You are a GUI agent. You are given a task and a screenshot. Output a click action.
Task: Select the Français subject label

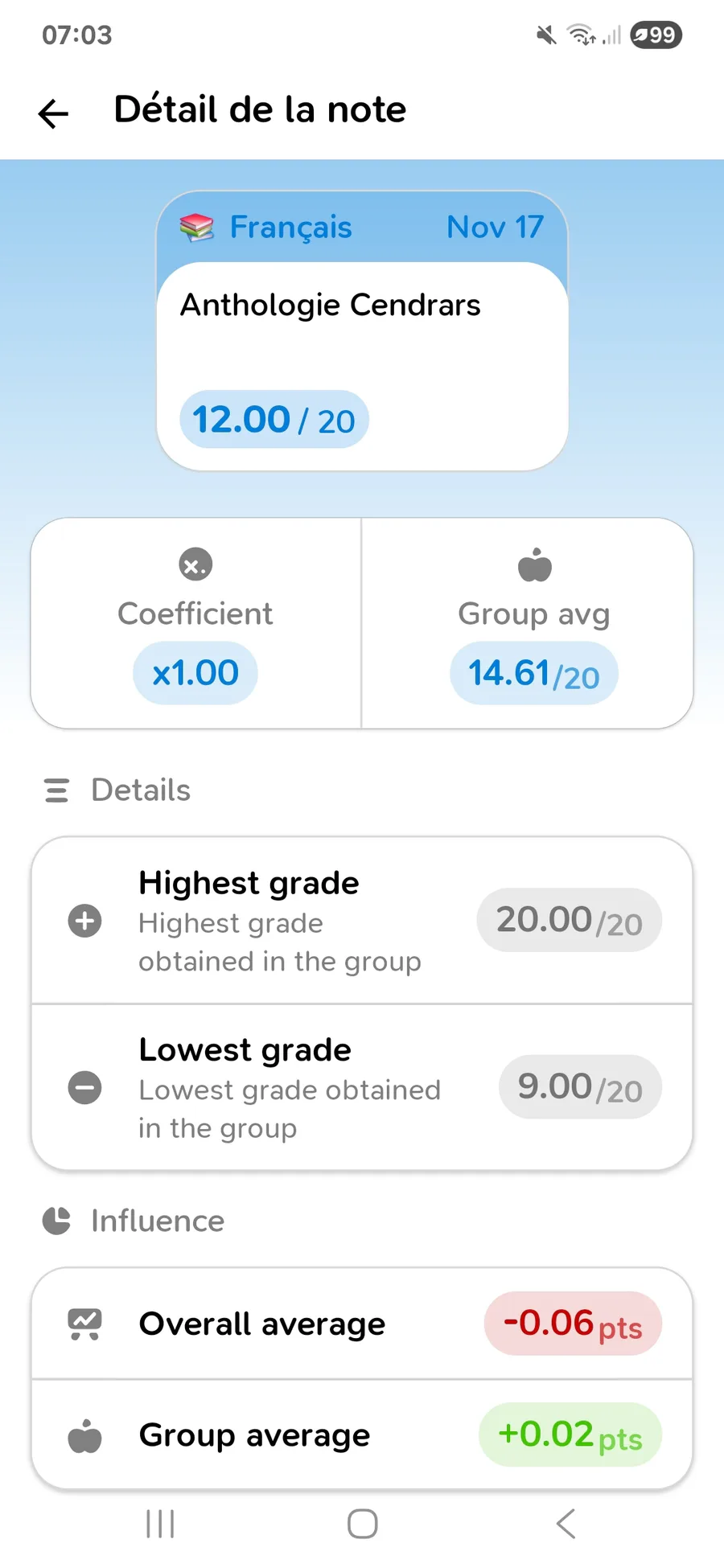click(290, 228)
